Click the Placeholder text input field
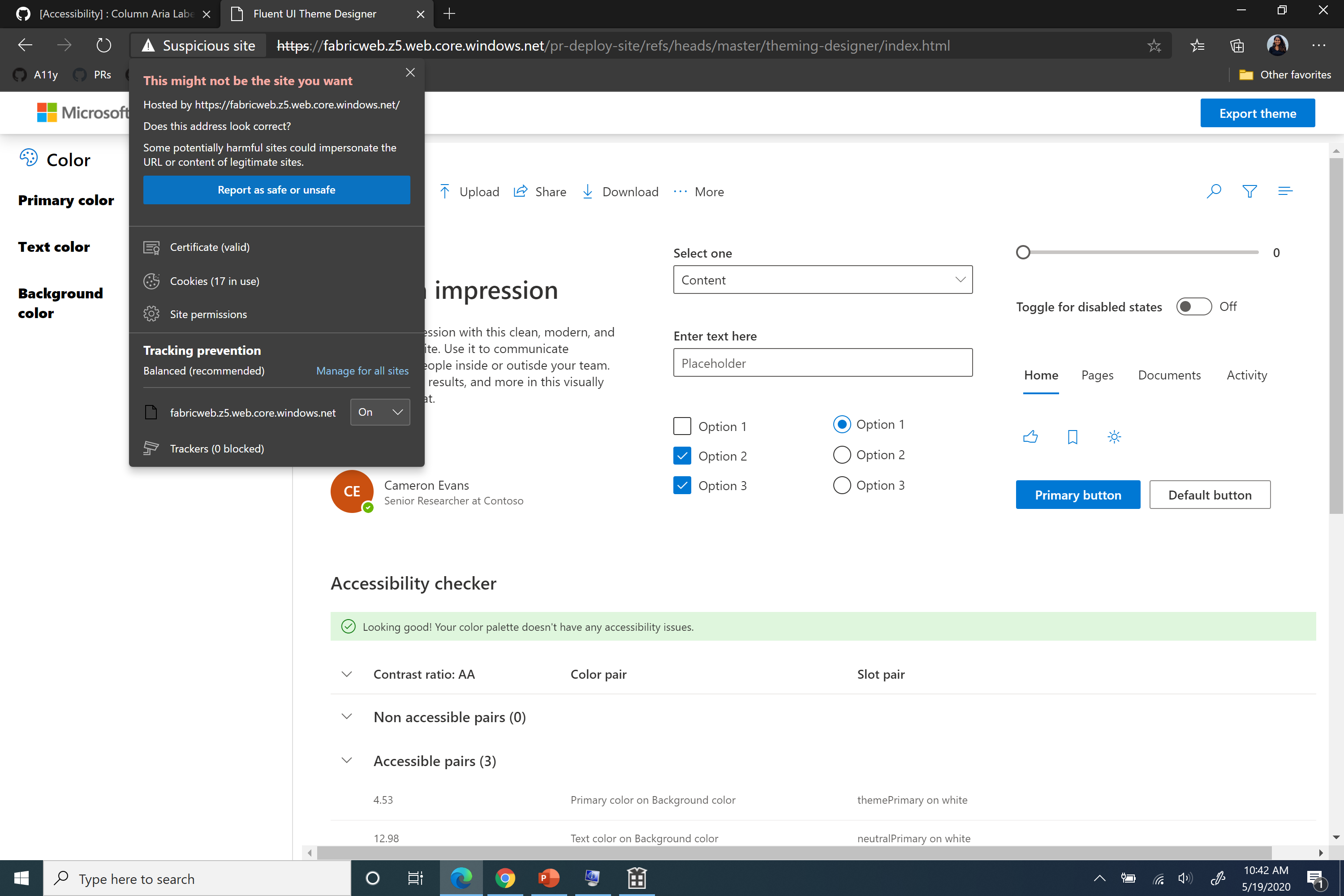This screenshot has width=1344, height=896. click(822, 362)
